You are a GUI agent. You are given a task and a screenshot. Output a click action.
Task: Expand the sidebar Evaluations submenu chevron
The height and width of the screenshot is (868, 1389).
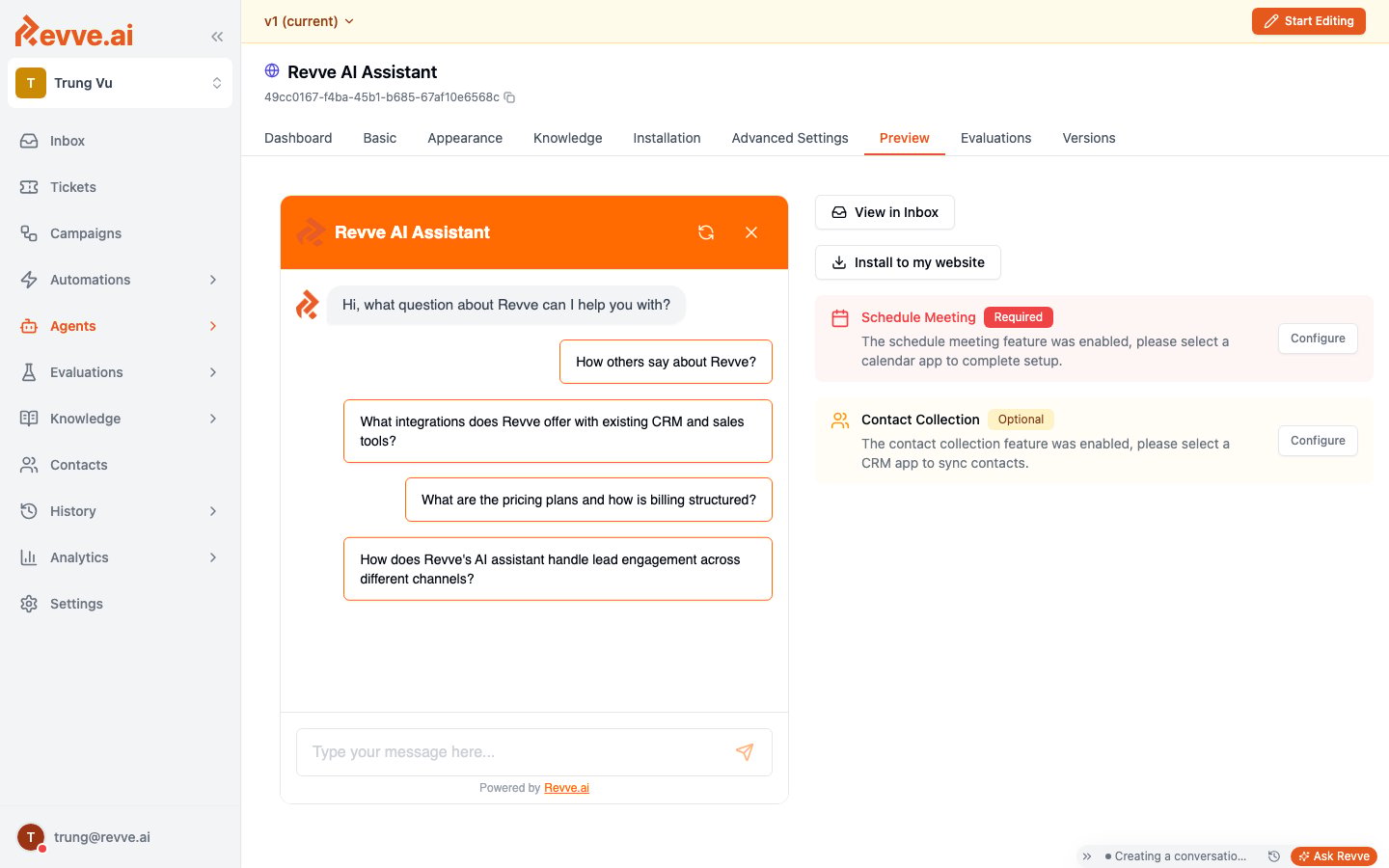point(213,372)
